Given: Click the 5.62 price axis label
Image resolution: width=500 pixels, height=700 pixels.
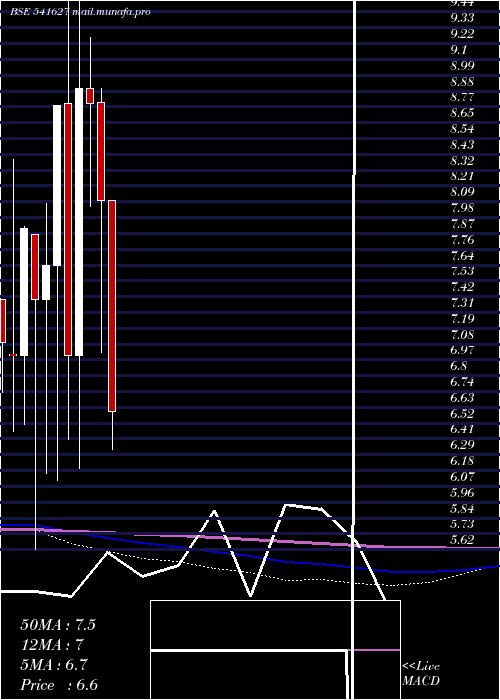Looking at the screenshot, I should 462,540.
